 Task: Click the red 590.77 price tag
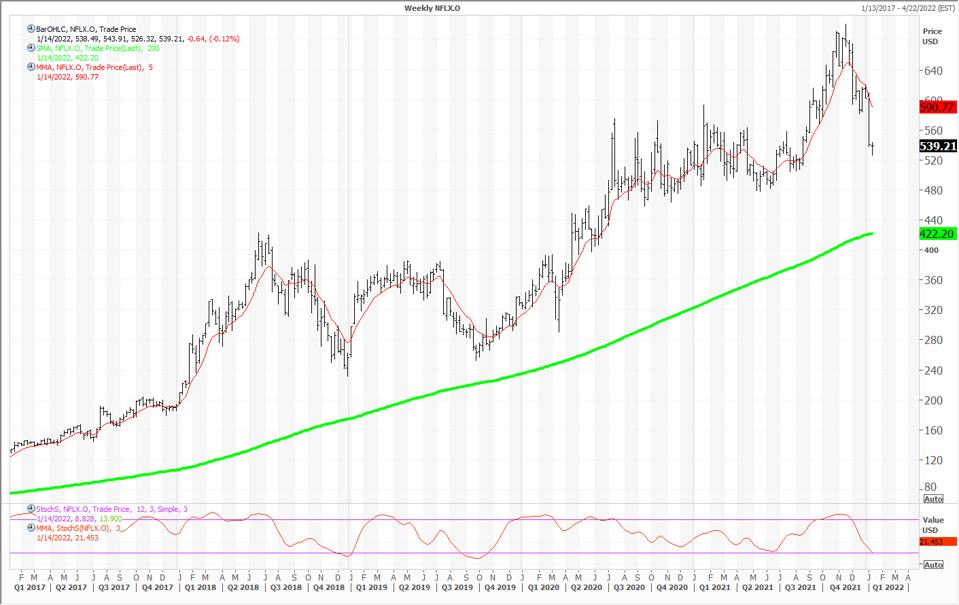click(x=936, y=105)
